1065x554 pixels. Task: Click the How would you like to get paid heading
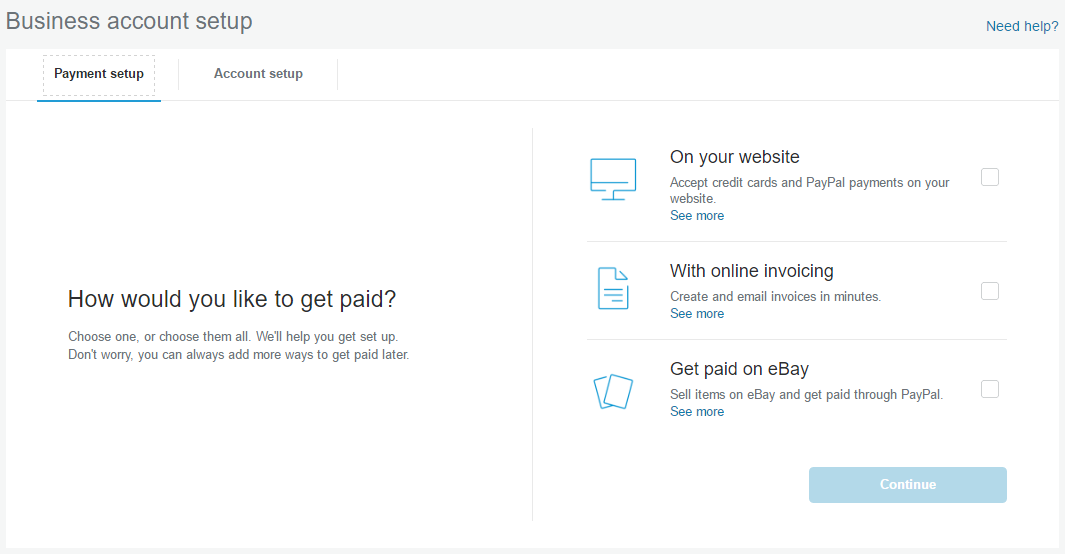click(232, 299)
